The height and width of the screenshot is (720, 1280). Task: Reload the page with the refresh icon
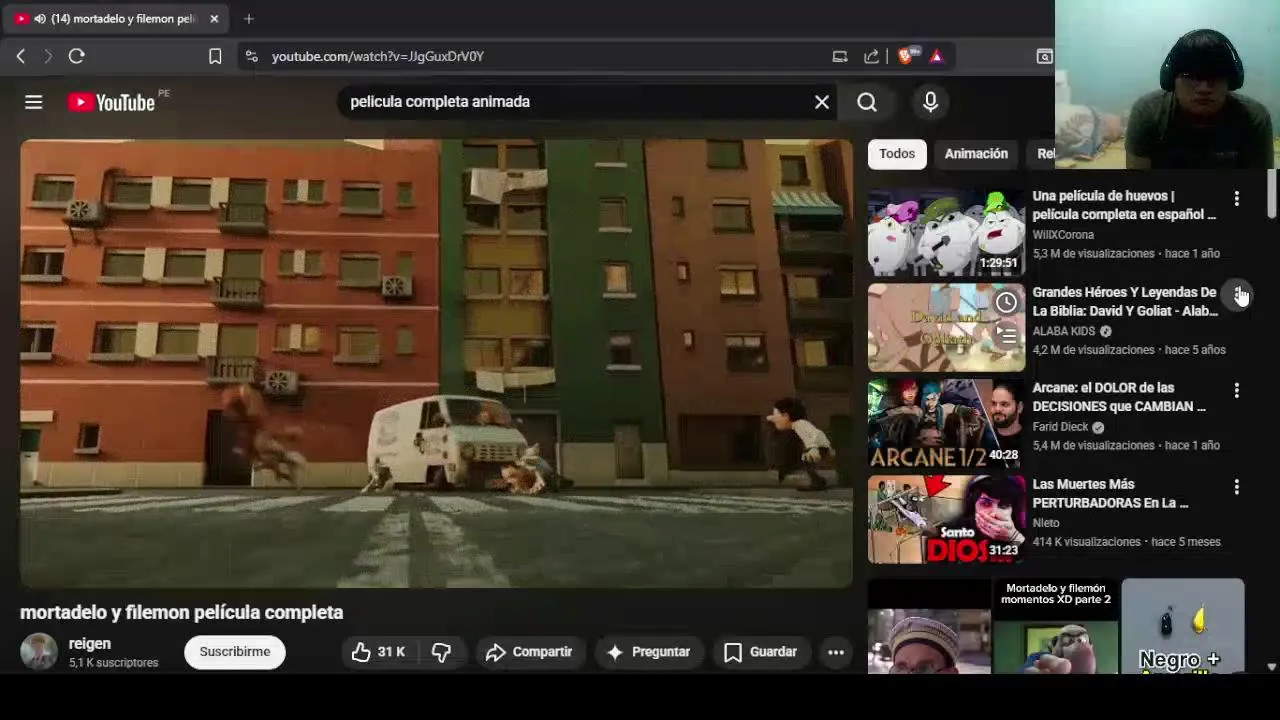(x=76, y=57)
